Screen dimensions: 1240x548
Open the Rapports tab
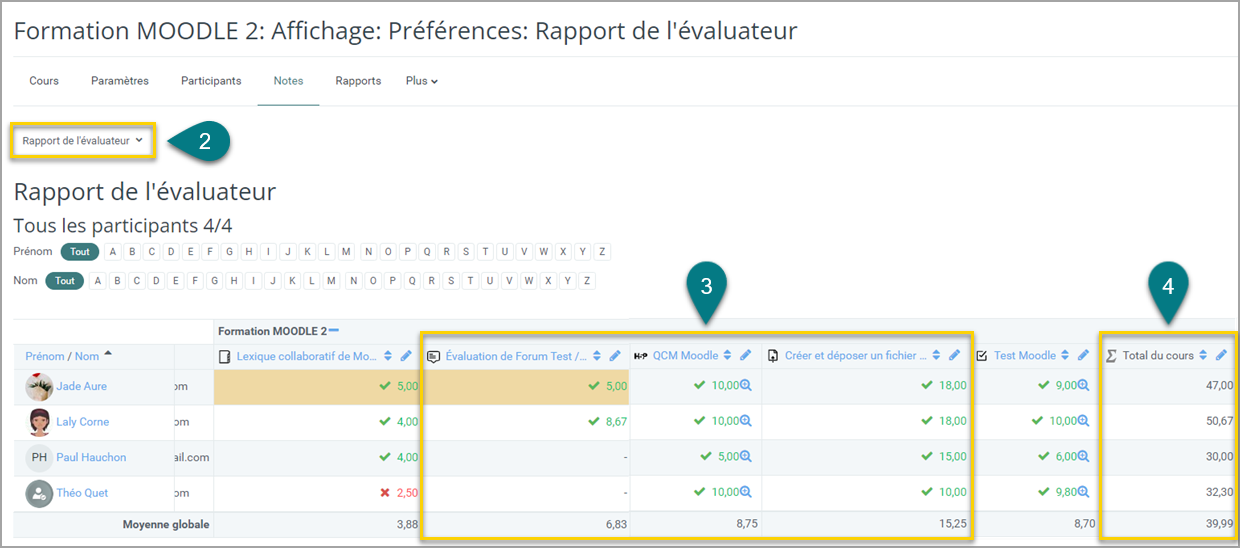coord(358,81)
